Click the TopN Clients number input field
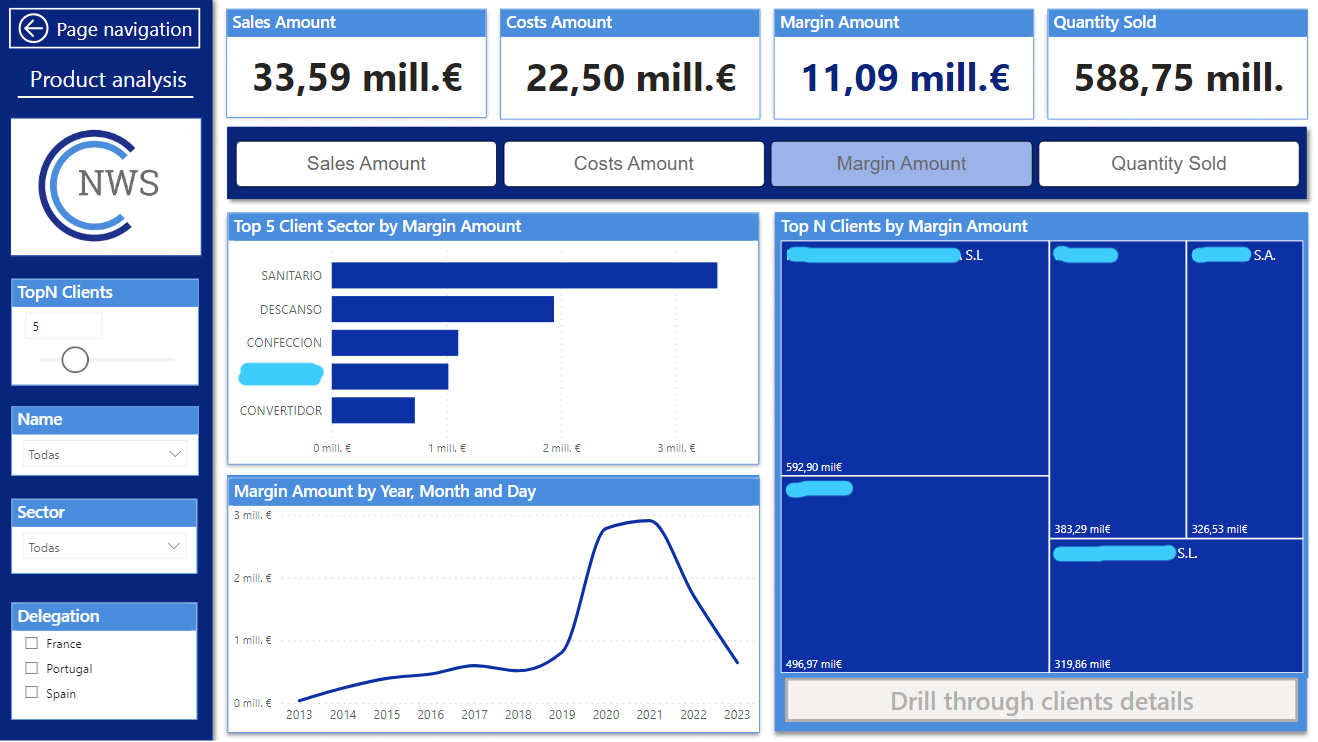 pyautogui.click(x=63, y=326)
